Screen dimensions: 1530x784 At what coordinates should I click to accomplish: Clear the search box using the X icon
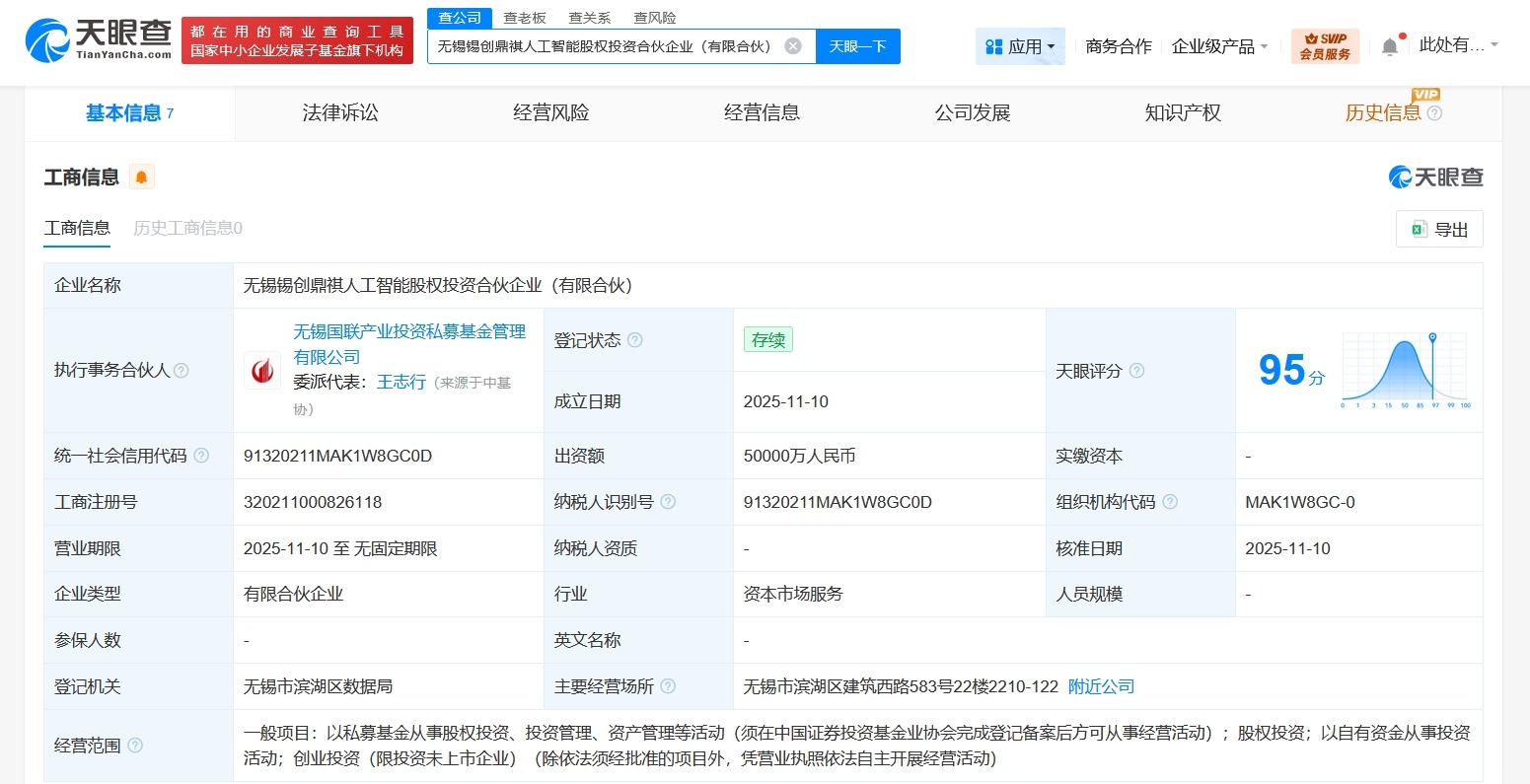point(795,45)
